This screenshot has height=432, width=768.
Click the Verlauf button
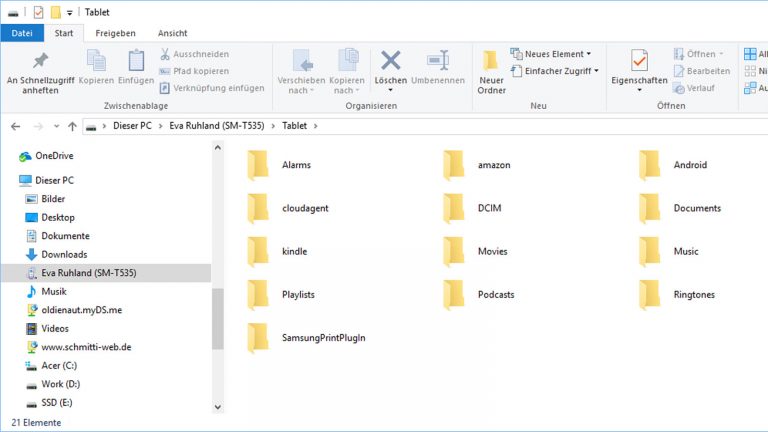(x=699, y=88)
